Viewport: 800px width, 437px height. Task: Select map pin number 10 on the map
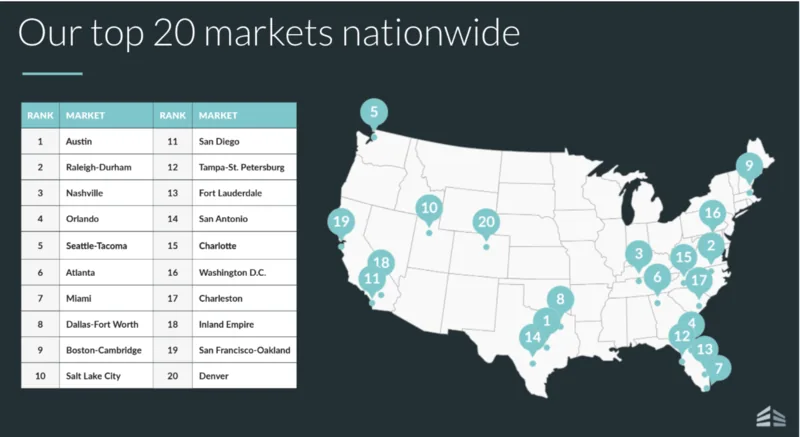[x=429, y=209]
